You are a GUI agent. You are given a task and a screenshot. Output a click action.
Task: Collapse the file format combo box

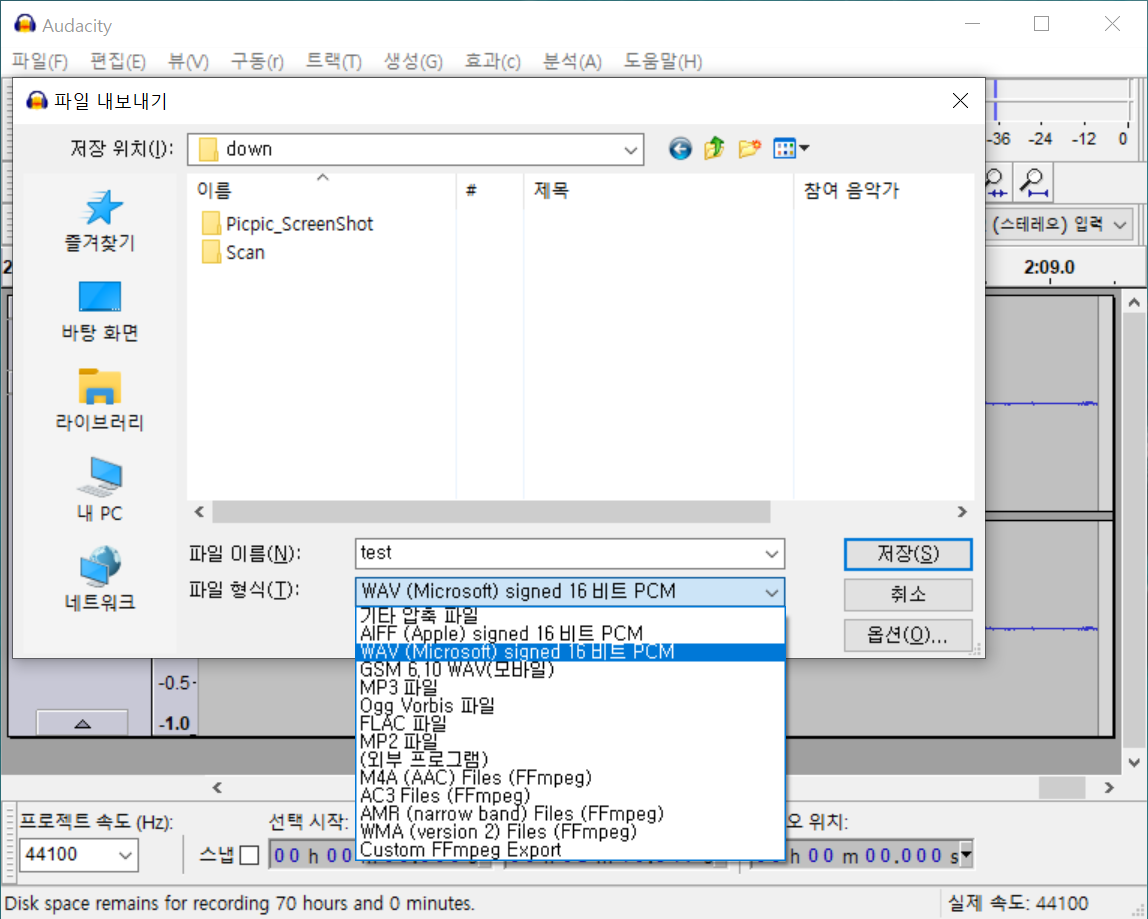(771, 592)
